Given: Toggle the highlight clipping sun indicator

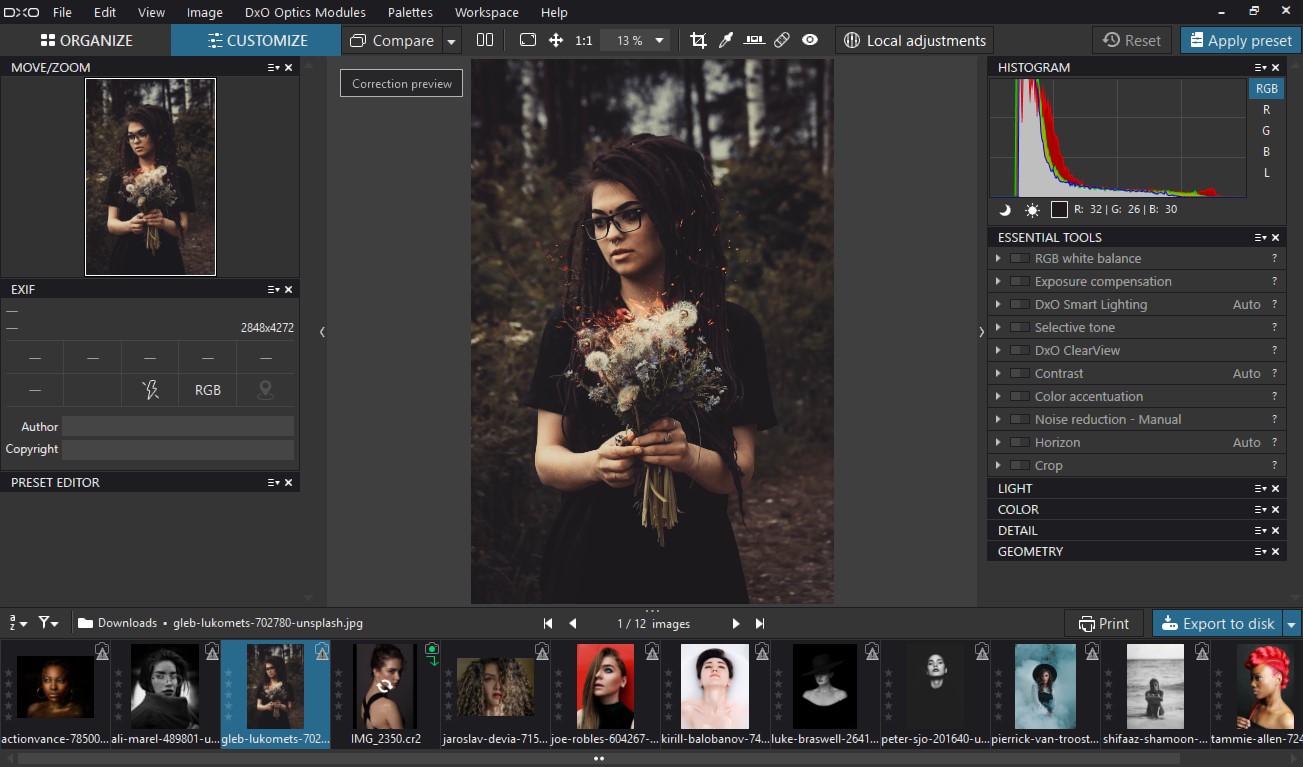Looking at the screenshot, I should click(x=1031, y=210).
